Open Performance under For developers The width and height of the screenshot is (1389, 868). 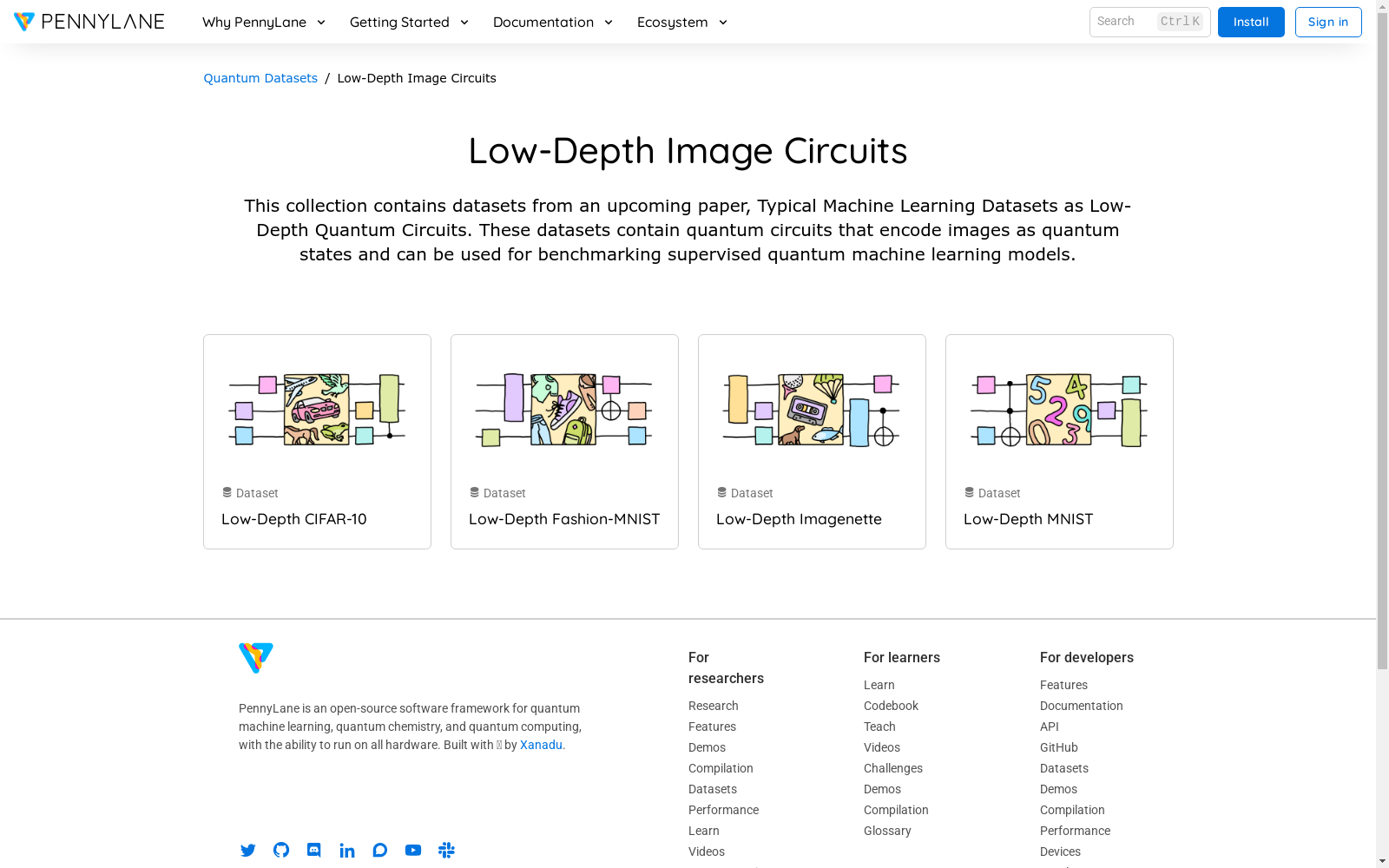[x=1075, y=831]
